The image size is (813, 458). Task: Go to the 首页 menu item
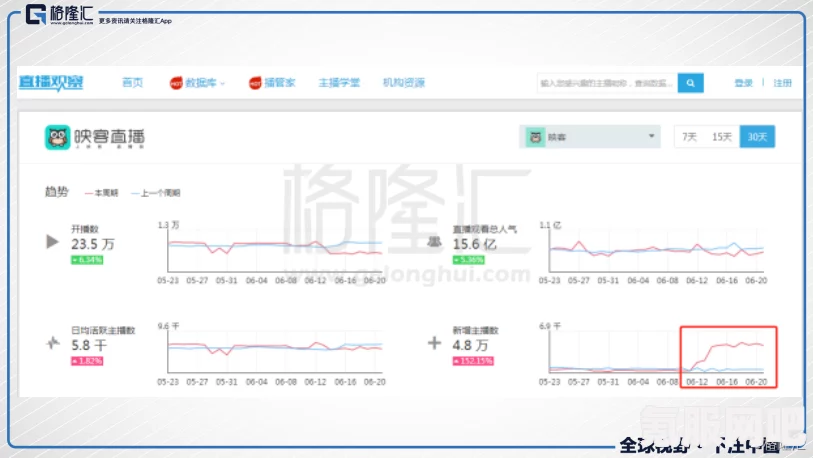coord(132,82)
